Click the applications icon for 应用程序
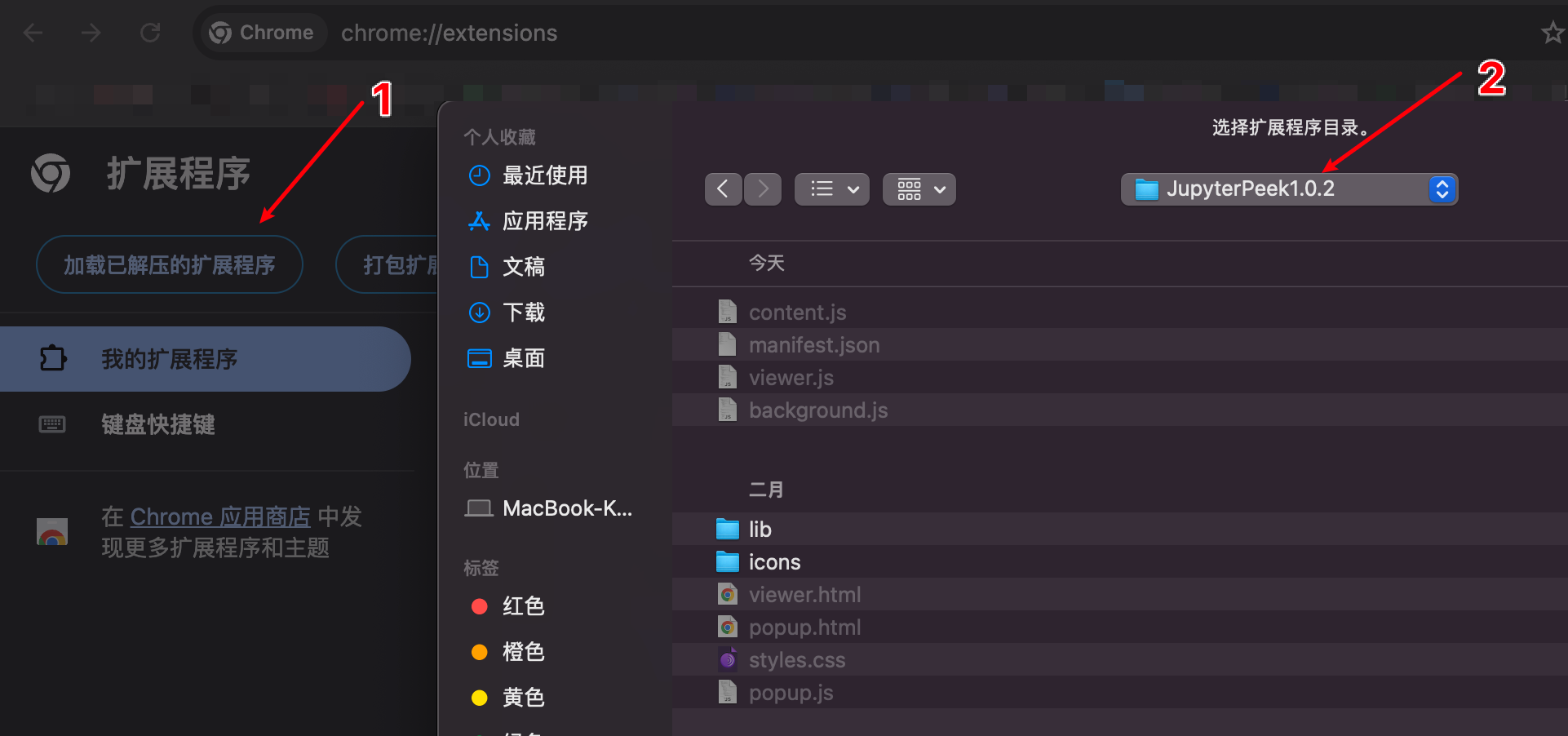This screenshot has height=736, width=1568. pos(480,221)
